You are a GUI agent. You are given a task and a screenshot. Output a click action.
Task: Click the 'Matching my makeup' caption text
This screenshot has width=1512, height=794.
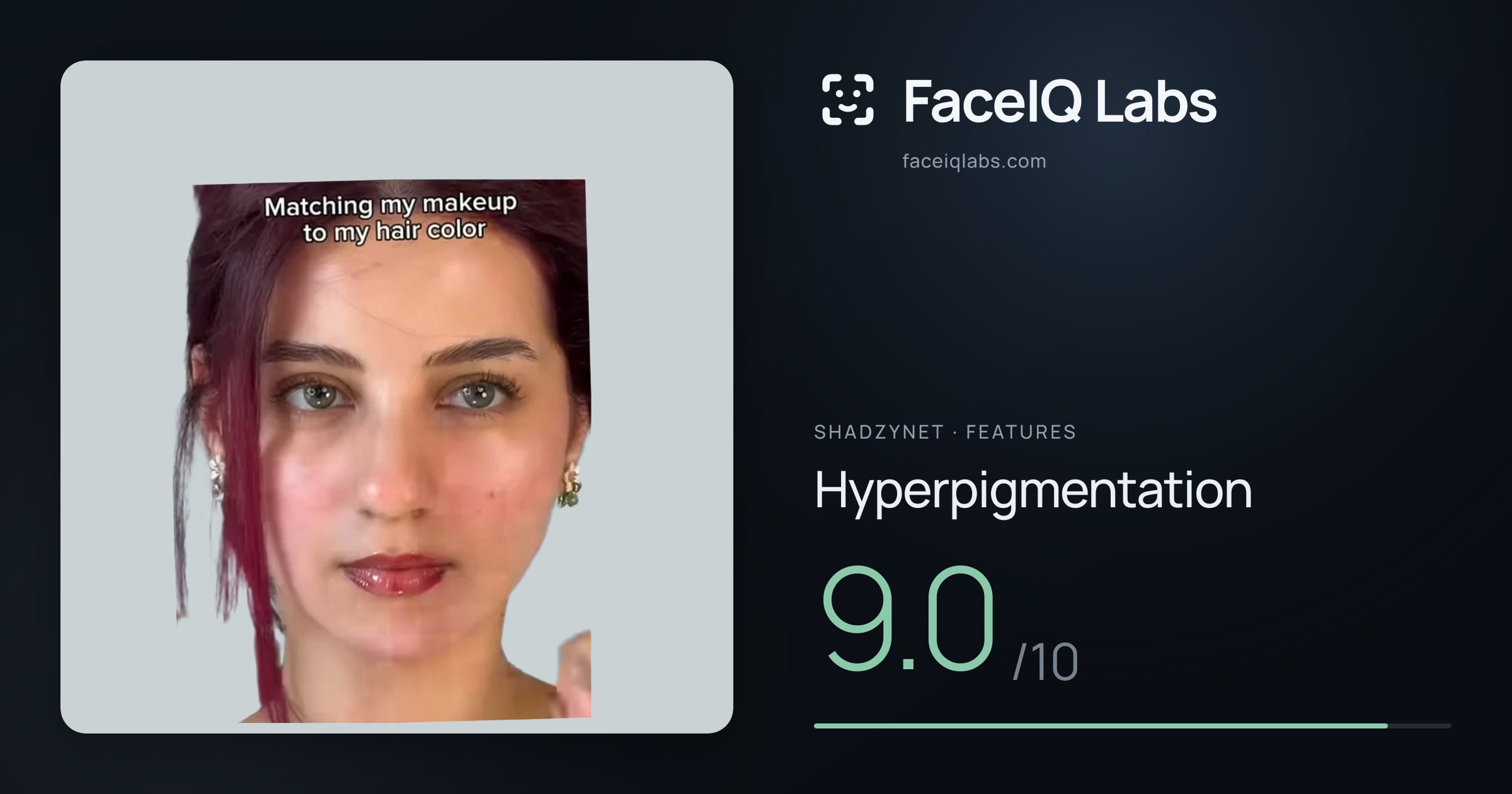391,204
